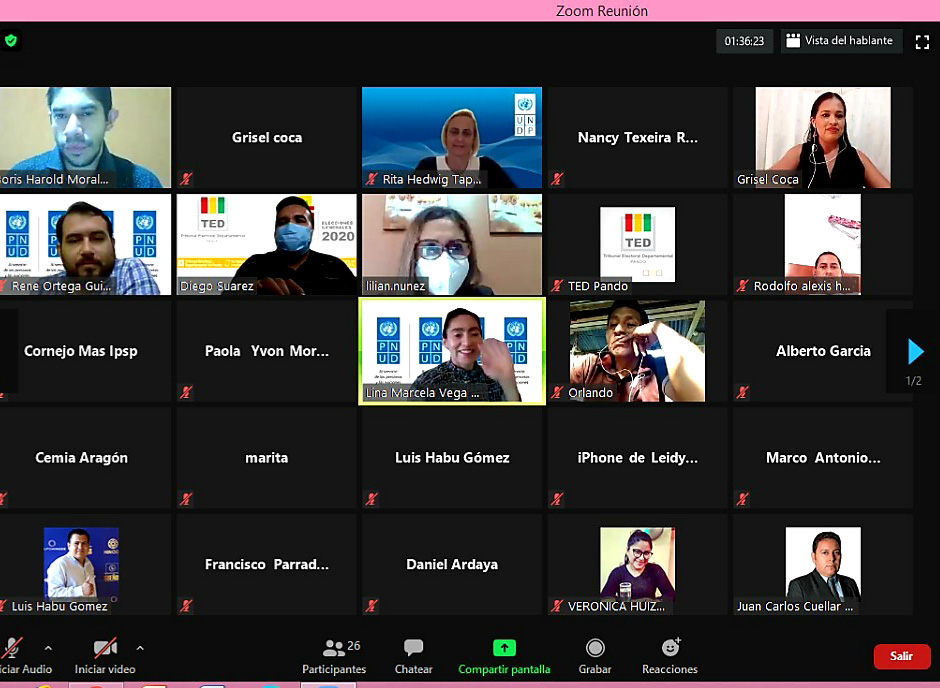
Task: Go to next page of participants
Action: 915,352
